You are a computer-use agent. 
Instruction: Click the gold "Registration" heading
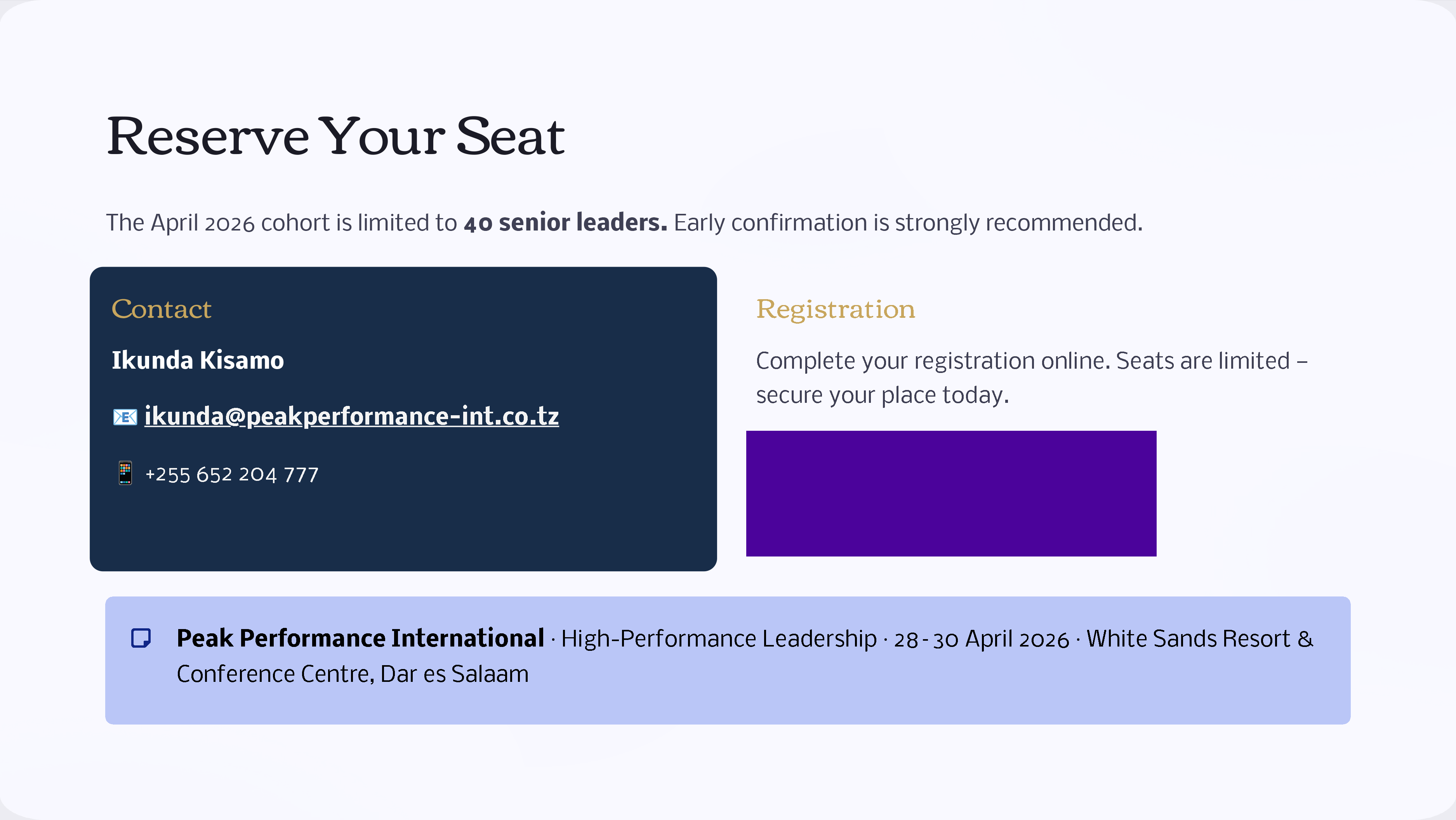tap(836, 309)
